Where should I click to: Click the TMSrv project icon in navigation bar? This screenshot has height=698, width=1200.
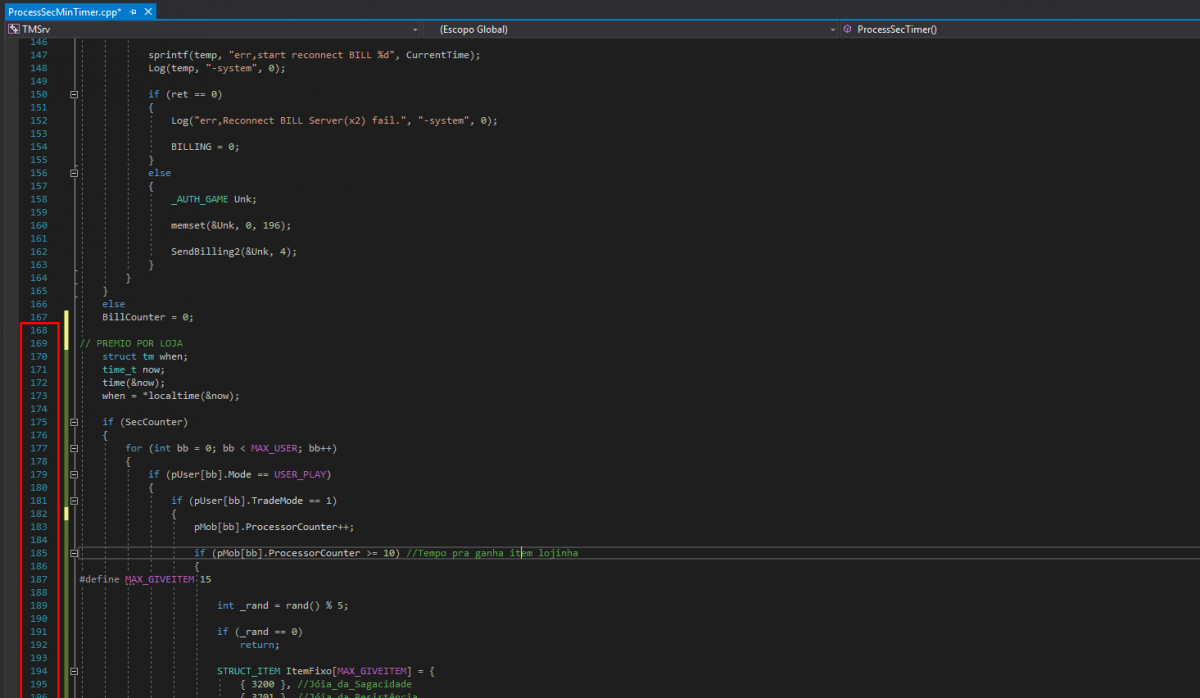pos(13,30)
